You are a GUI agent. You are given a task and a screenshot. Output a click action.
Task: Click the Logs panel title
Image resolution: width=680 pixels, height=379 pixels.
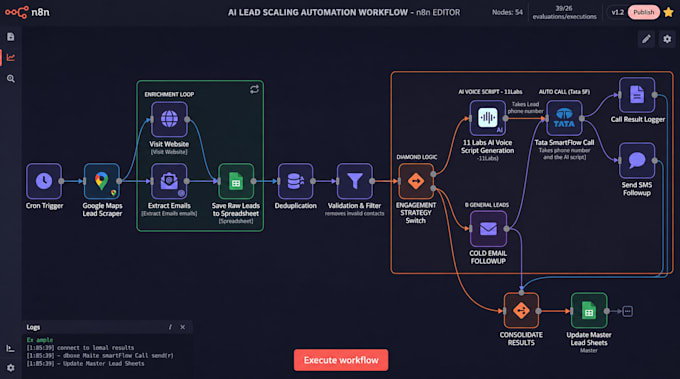[x=33, y=327]
